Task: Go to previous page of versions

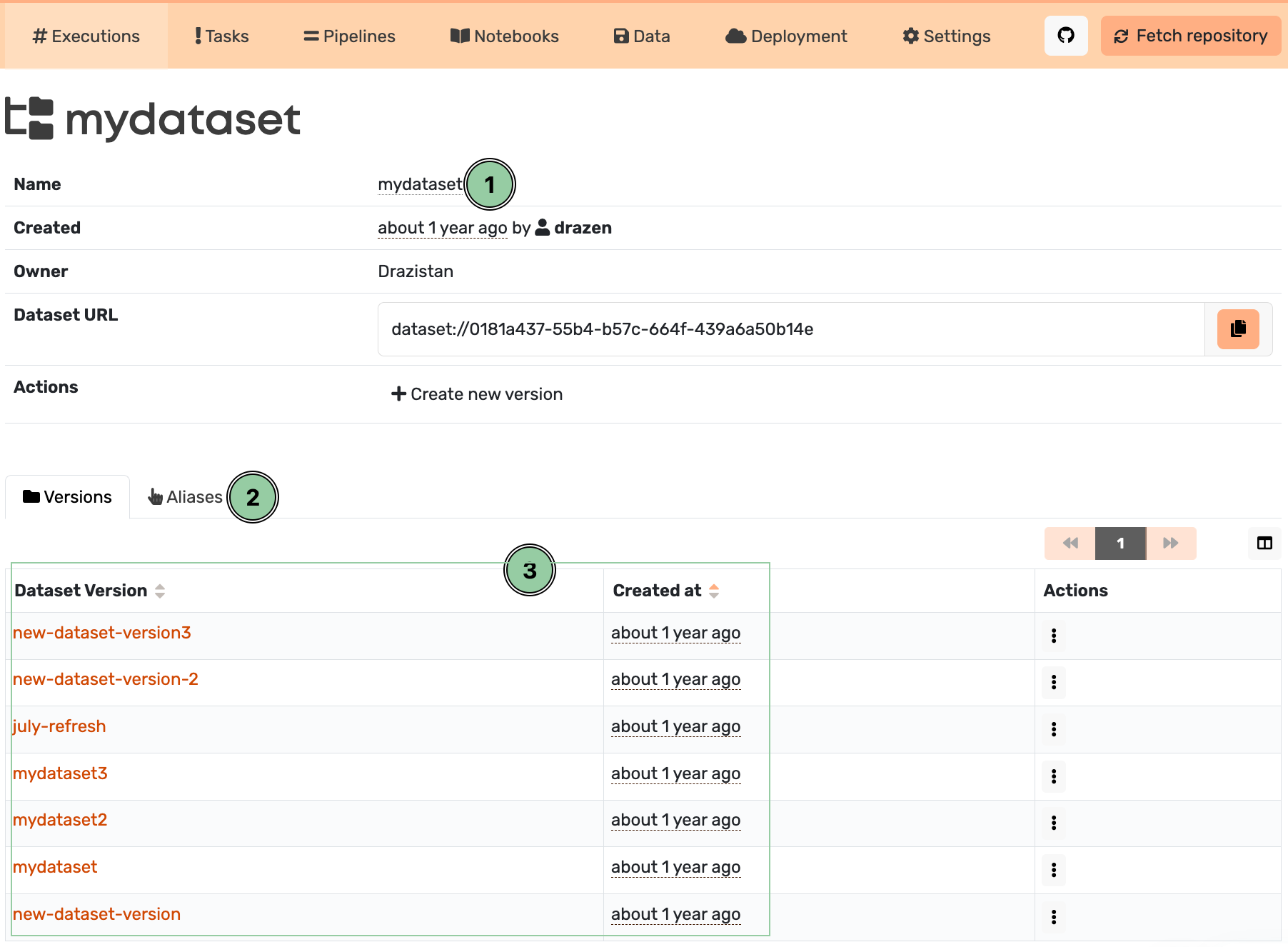Action: [1070, 543]
